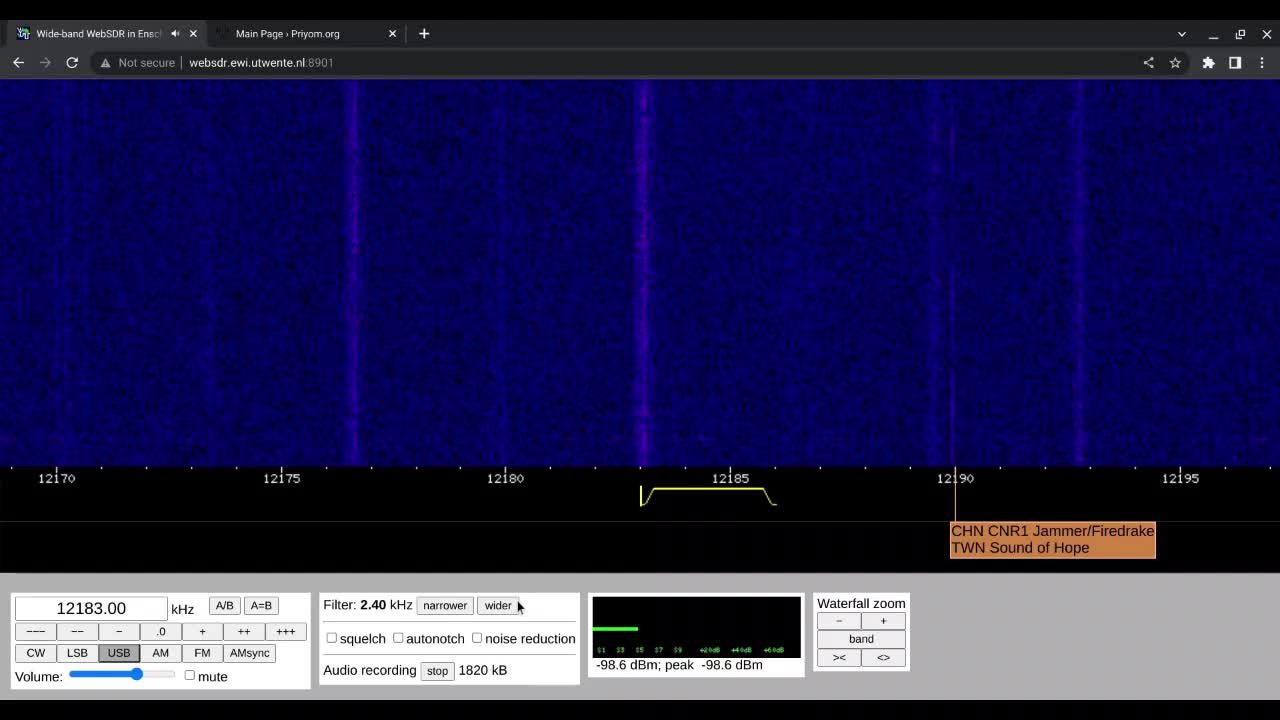Zoom in the waterfall with plus button

tap(883, 621)
